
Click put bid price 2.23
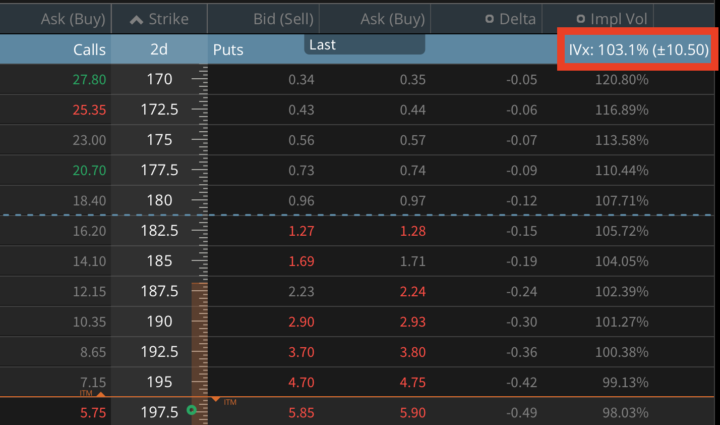click(x=301, y=291)
